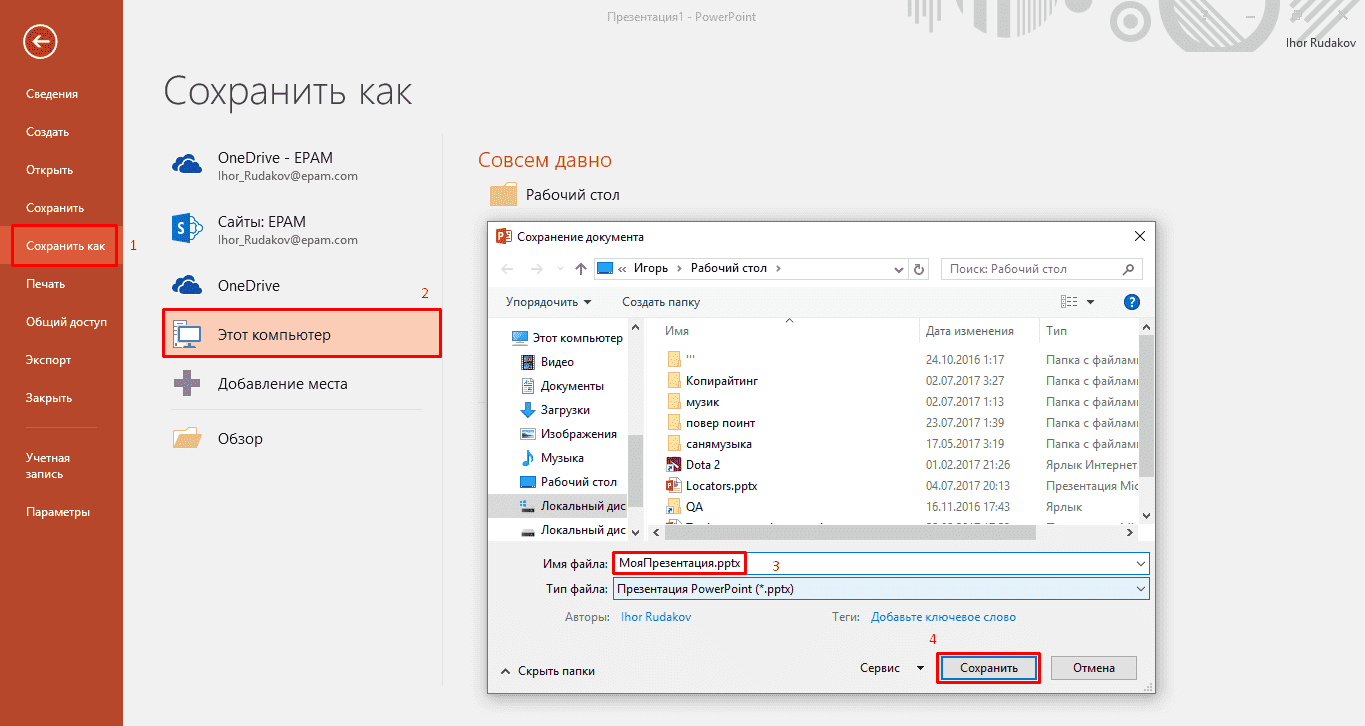Click the Ihor Rudakov author link
Viewport: 1365px width, 726px height.
(x=656, y=617)
